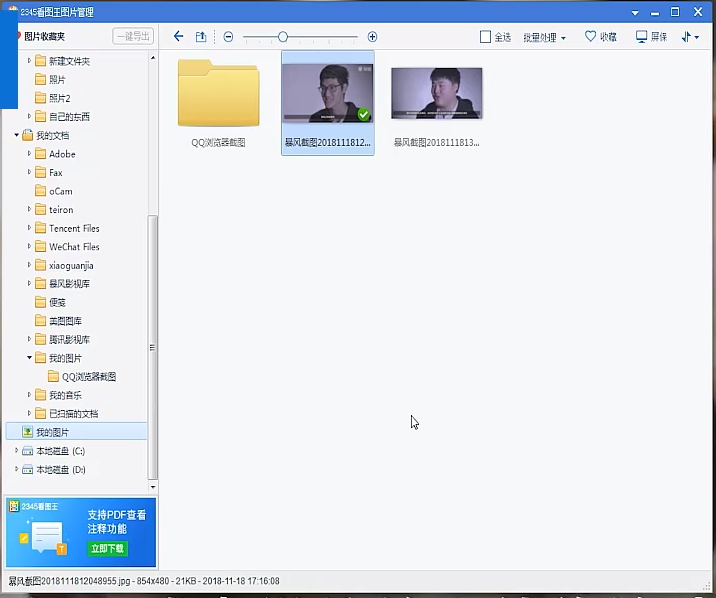The height and width of the screenshot is (598, 716).
Task: Click the green checkmark on the selected thumbnail
Action: [364, 115]
